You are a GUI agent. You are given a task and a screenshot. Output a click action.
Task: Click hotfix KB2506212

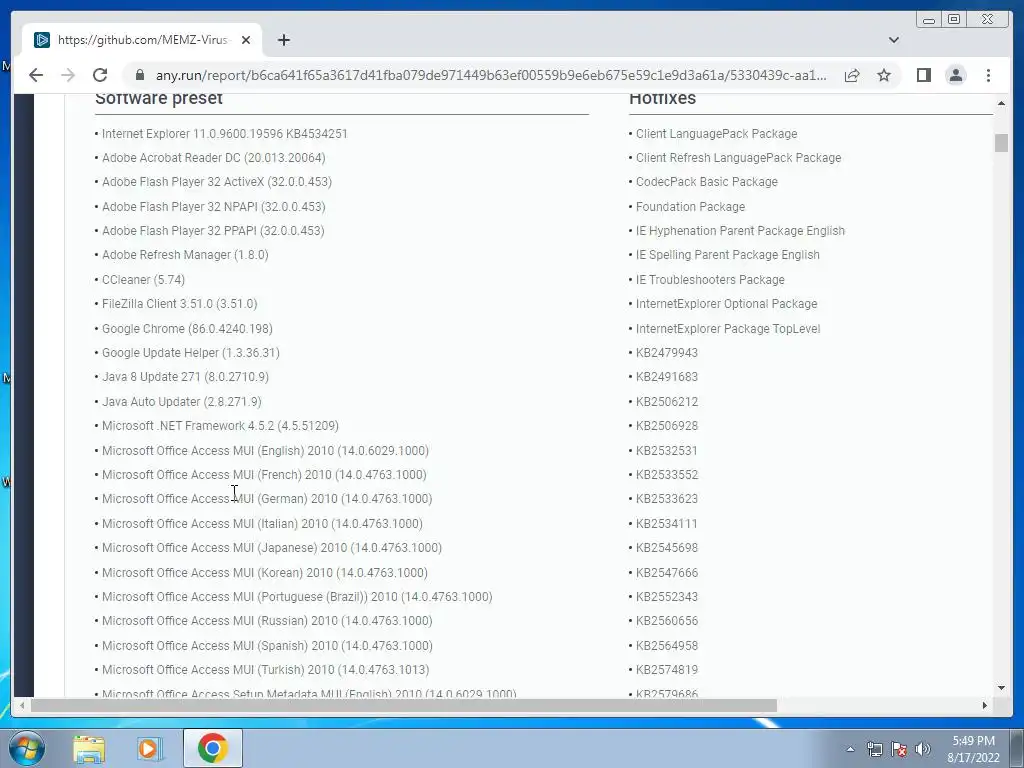point(667,402)
